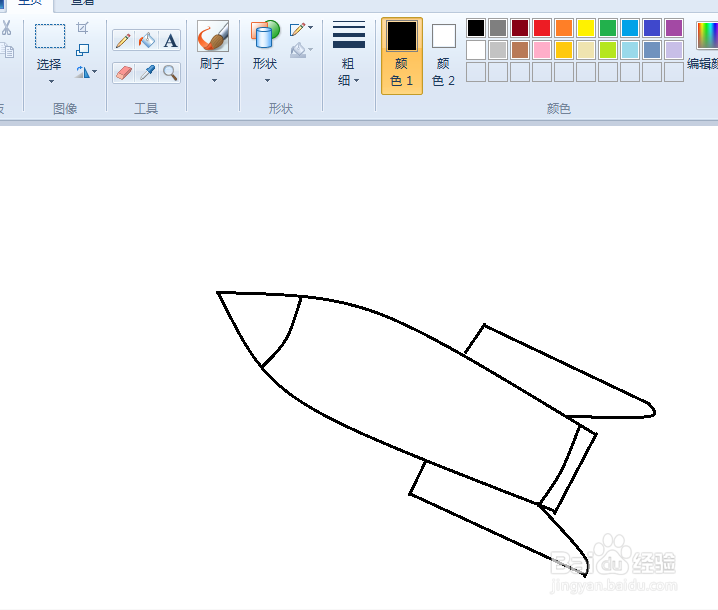This screenshot has height=610, width=718.
Task: Open the Brushes dropdown arrow
Action: (214, 81)
